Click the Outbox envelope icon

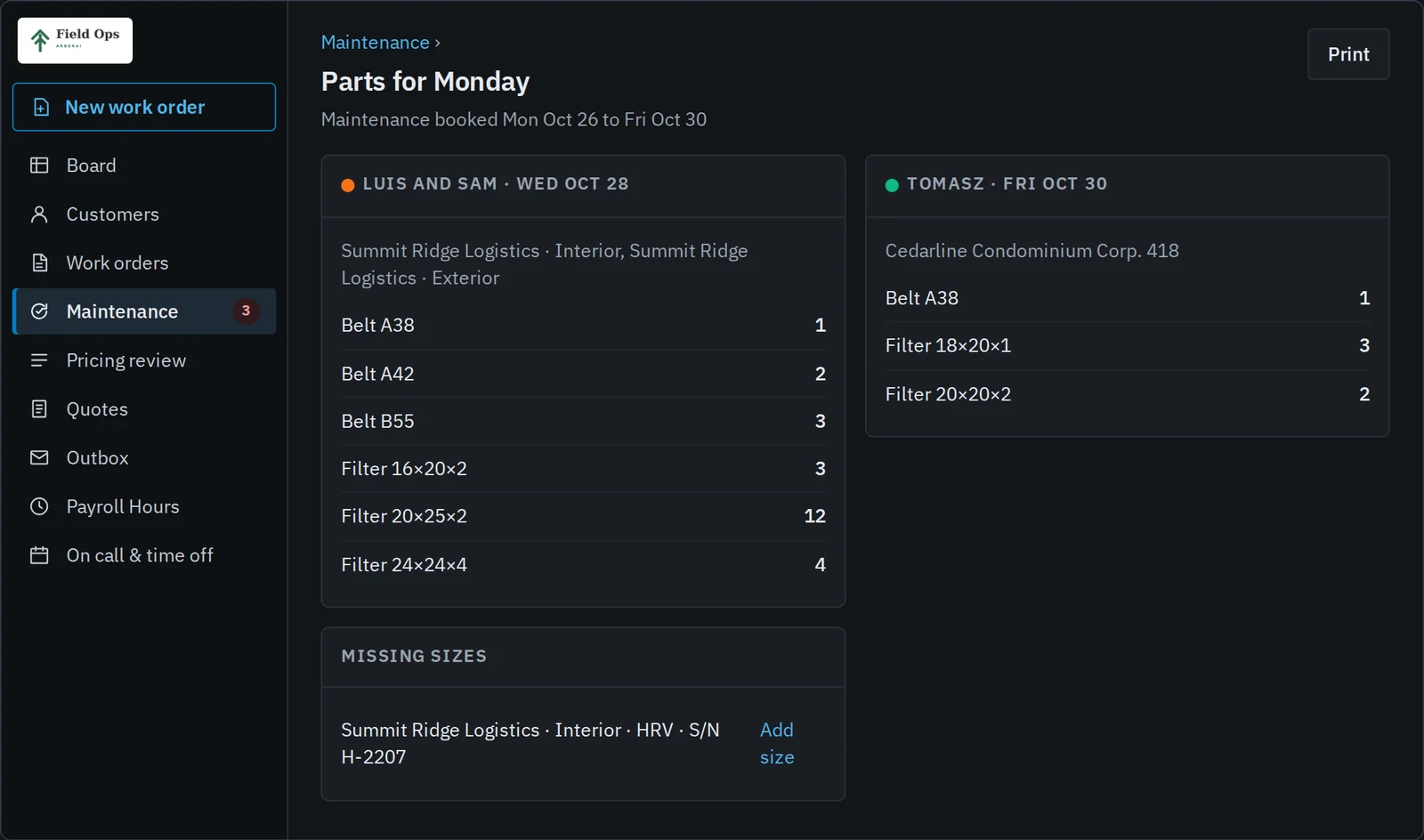39,457
